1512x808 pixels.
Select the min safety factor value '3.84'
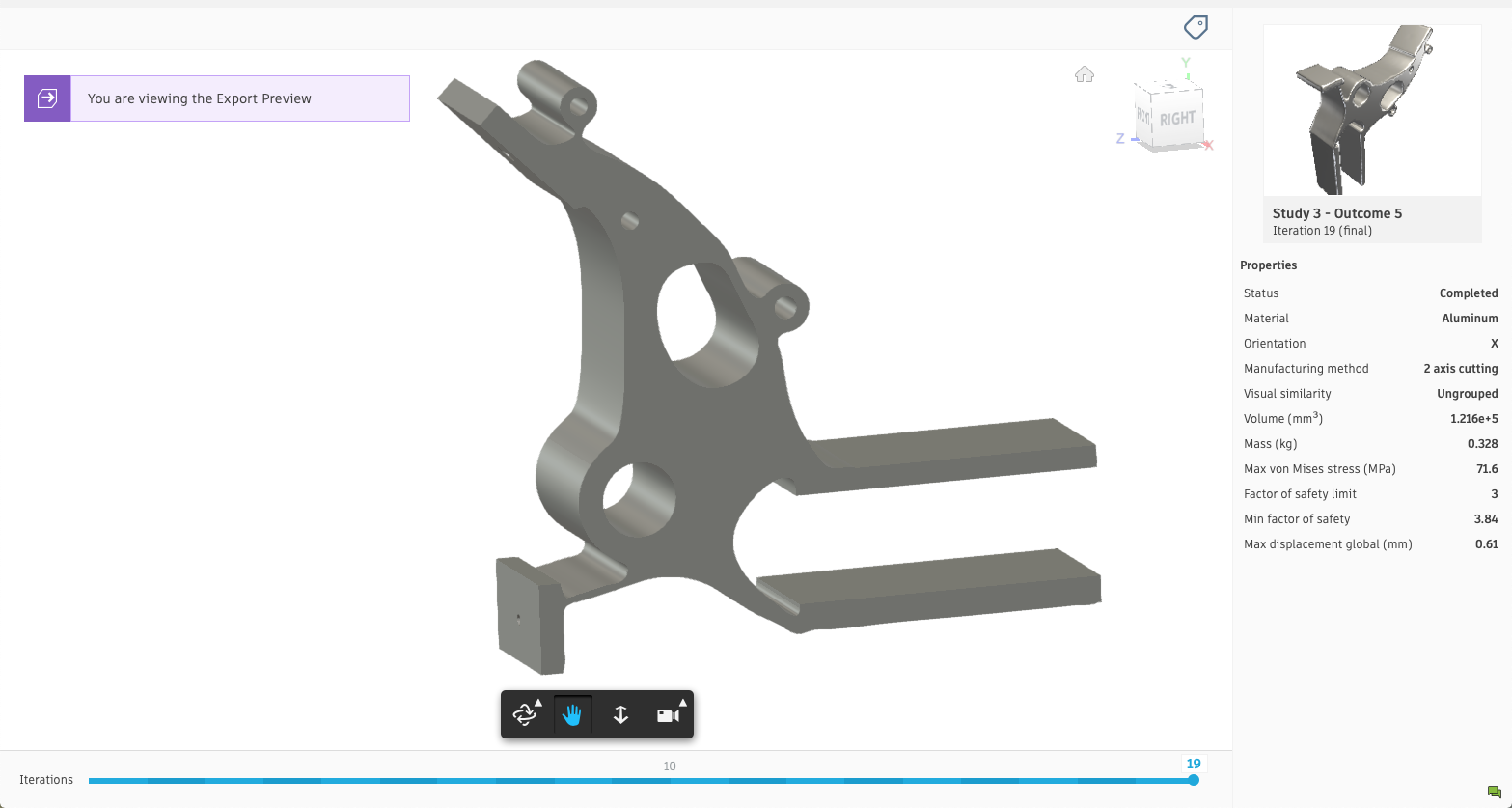click(1486, 519)
